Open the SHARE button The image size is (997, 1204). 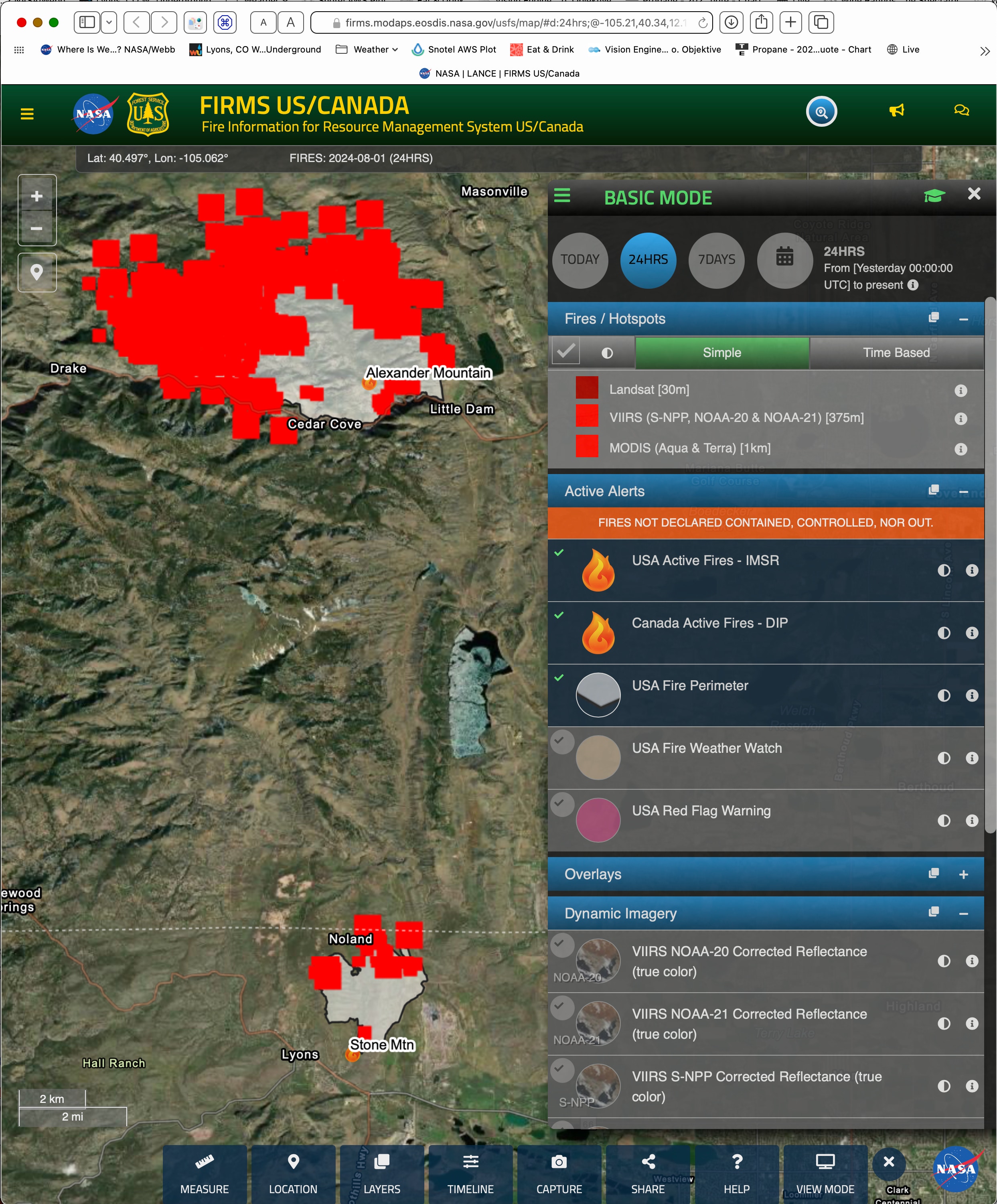(648, 1174)
